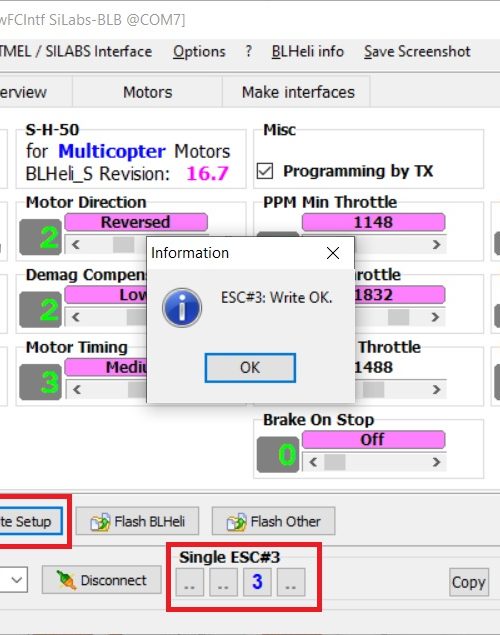Select ESC number 3 button
The width and height of the screenshot is (500, 635).
pos(257,582)
